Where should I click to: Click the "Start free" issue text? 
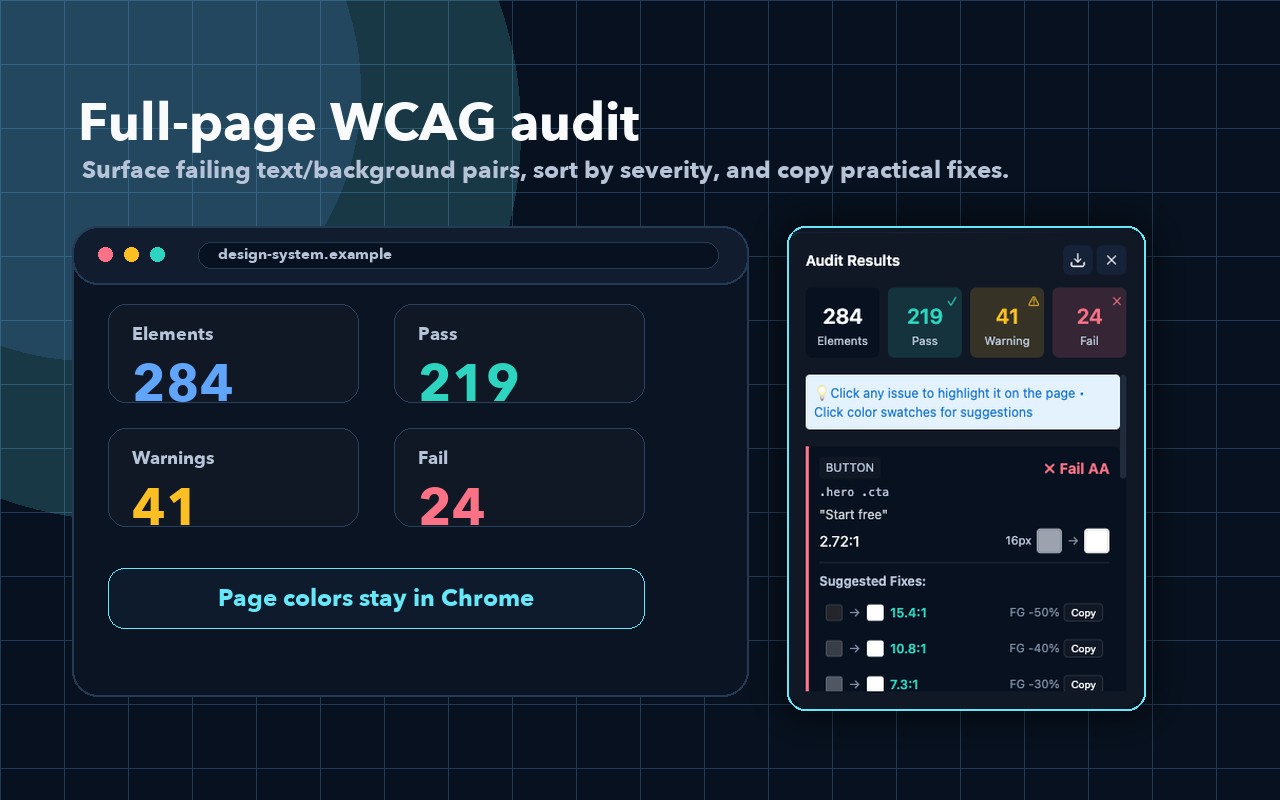tap(853, 515)
